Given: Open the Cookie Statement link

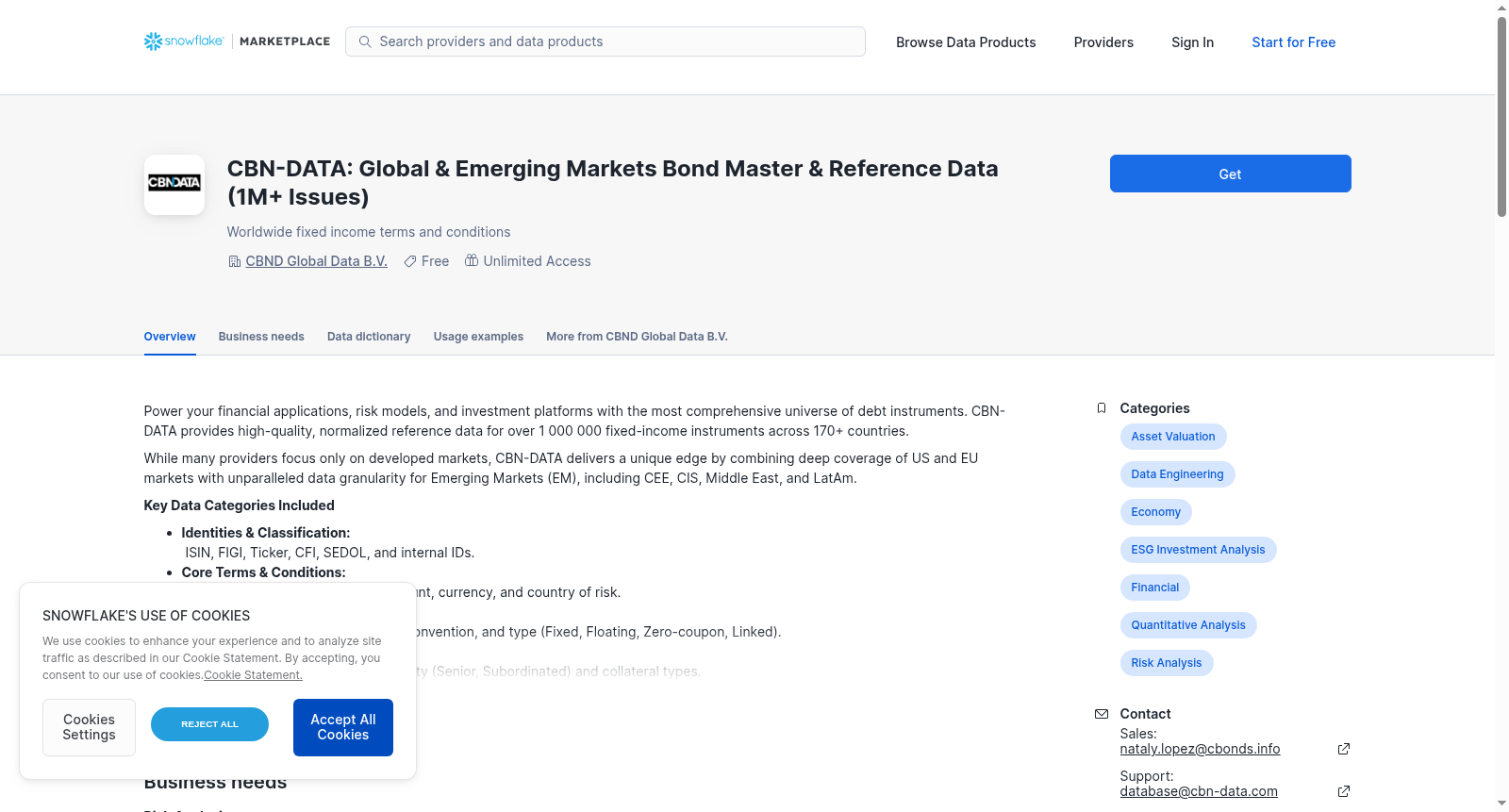Looking at the screenshot, I should (254, 675).
